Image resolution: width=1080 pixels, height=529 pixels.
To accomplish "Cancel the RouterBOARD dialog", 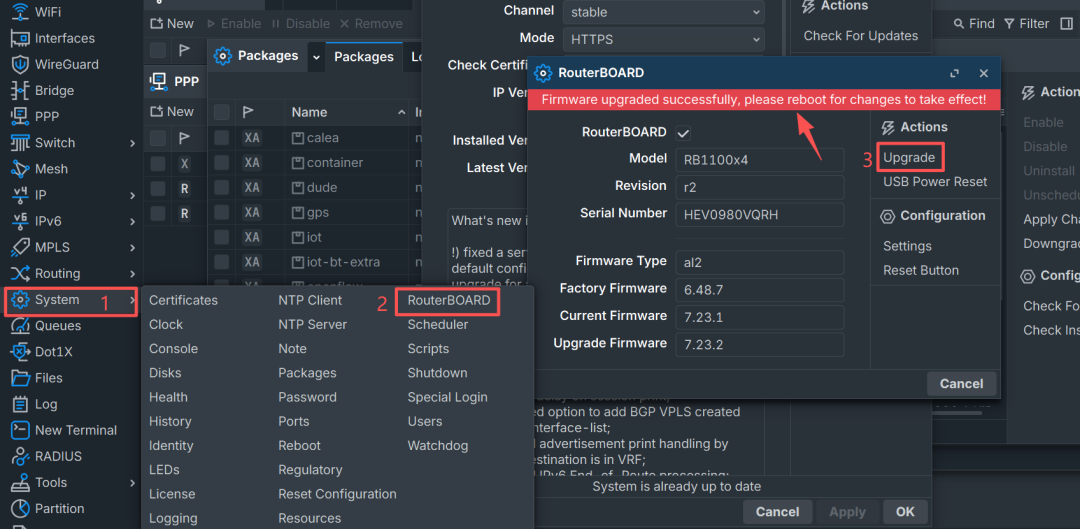I will coord(962,384).
